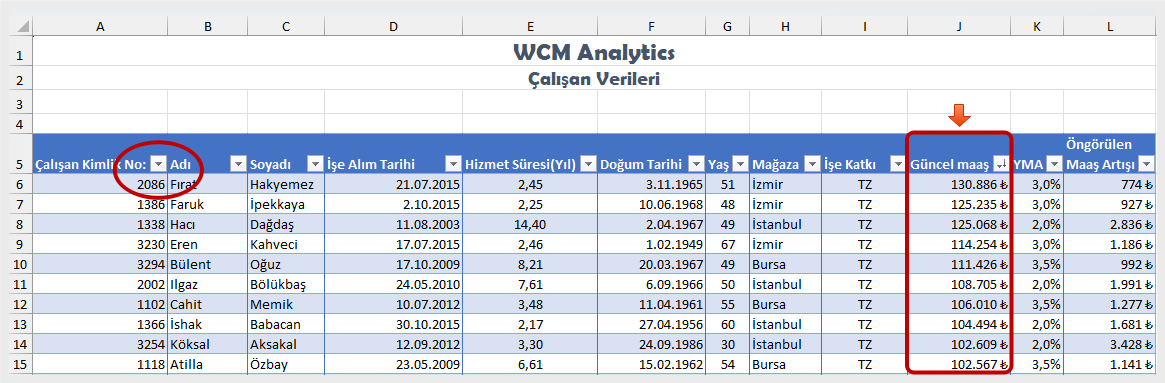This screenshot has height=383, width=1165.
Task: Click the select-all corner triangle
Action: (22, 26)
